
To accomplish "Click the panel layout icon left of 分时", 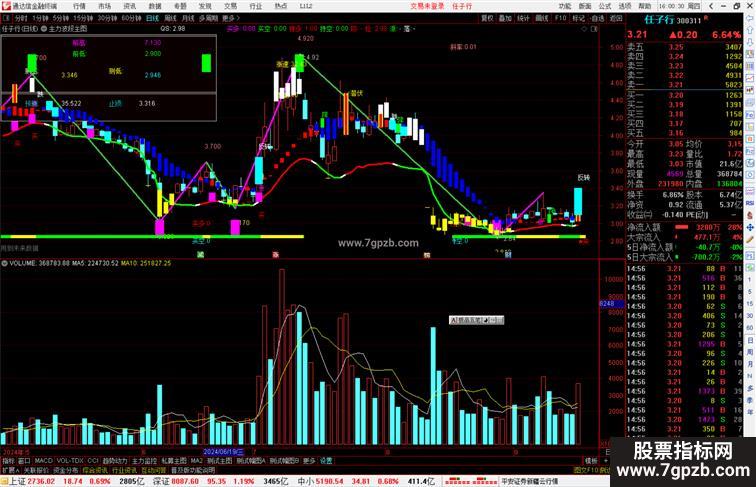I will tap(6, 18).
